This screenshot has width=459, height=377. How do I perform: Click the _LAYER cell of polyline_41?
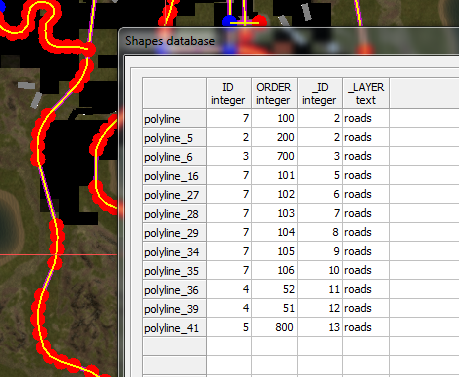click(366, 327)
